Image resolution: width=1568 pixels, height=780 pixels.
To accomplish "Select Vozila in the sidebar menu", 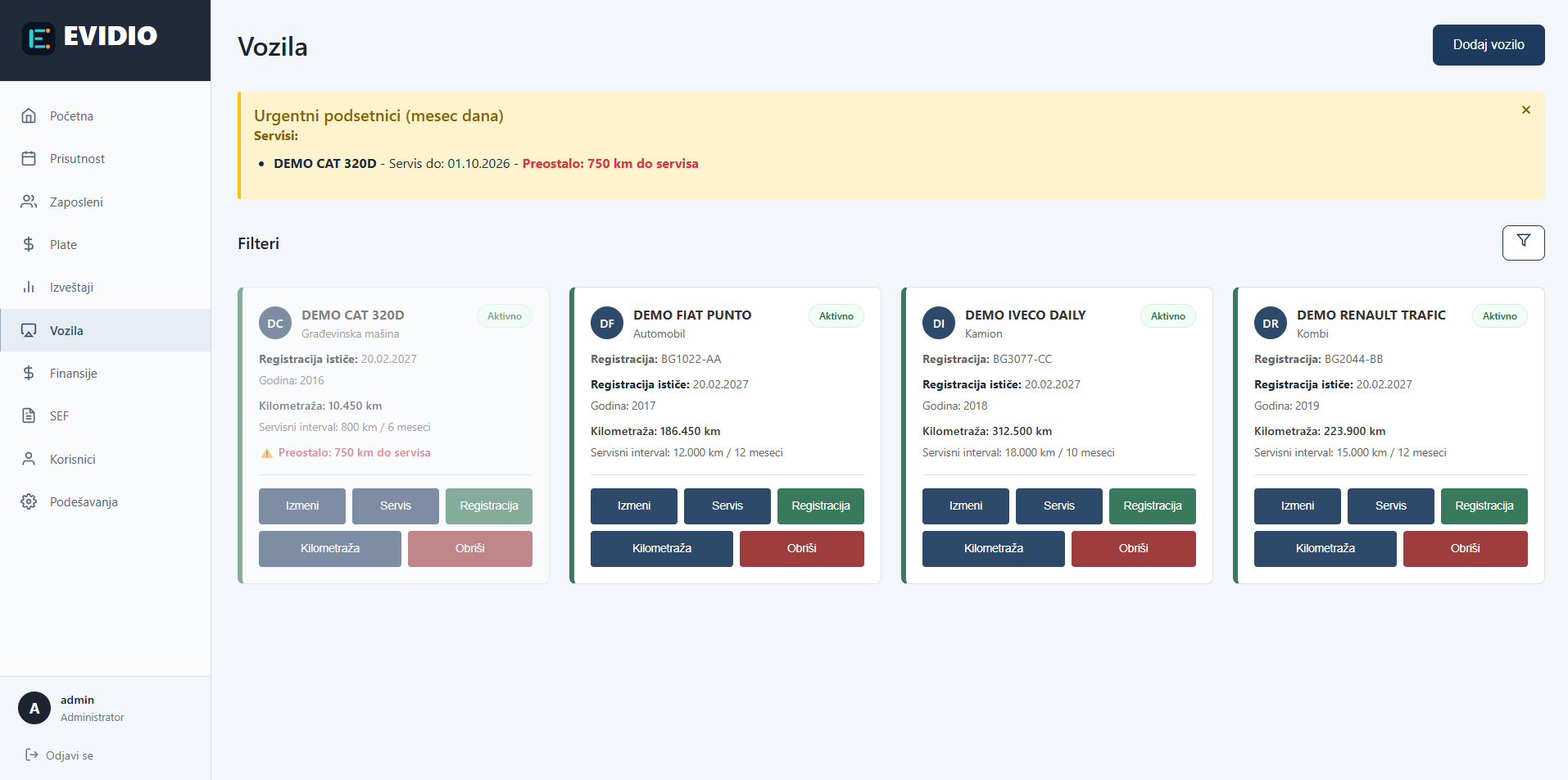I will point(66,330).
